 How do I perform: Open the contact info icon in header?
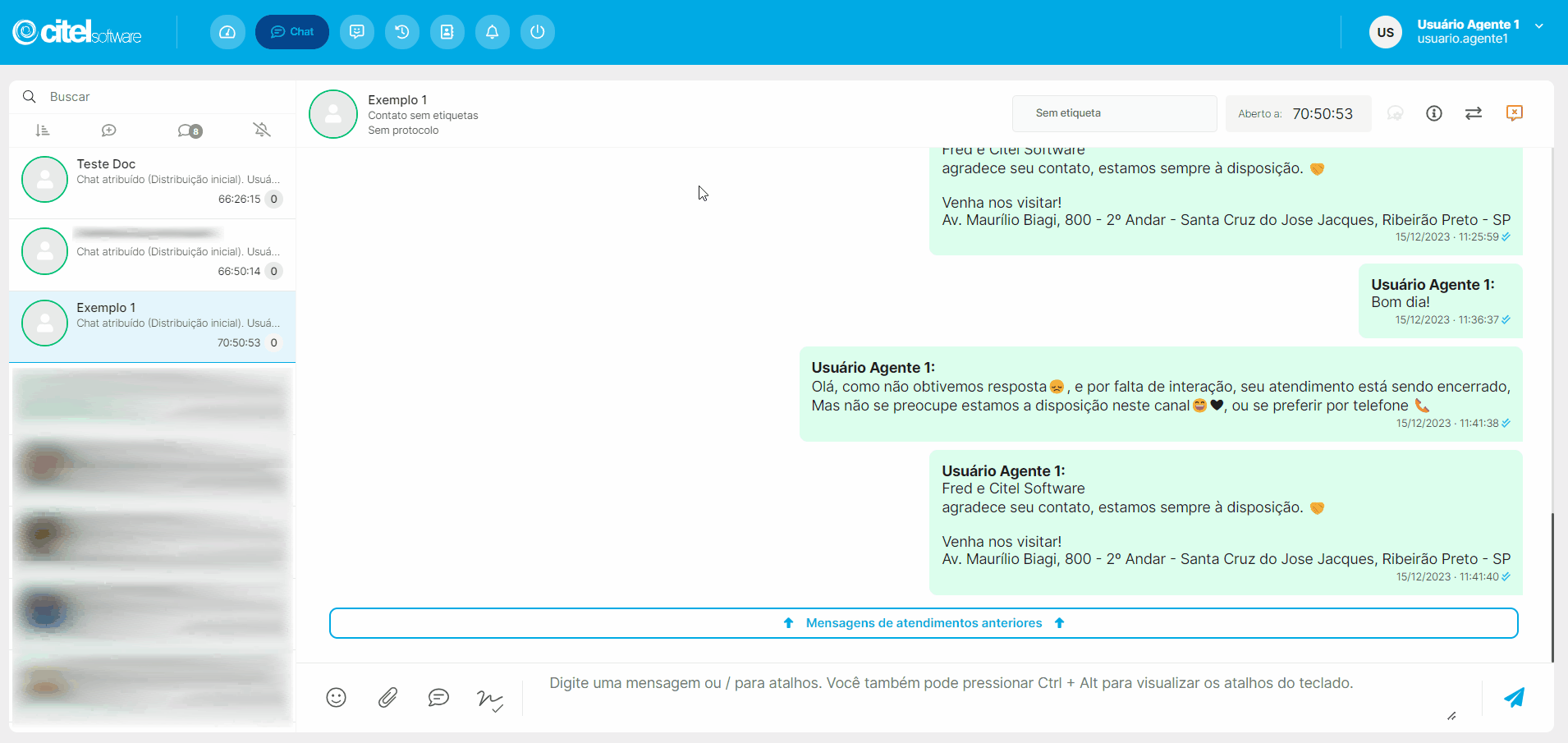pos(1434,113)
